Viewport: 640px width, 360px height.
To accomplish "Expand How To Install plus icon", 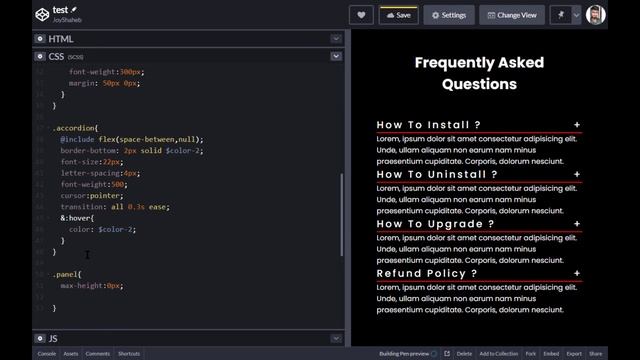I will pyautogui.click(x=577, y=125).
